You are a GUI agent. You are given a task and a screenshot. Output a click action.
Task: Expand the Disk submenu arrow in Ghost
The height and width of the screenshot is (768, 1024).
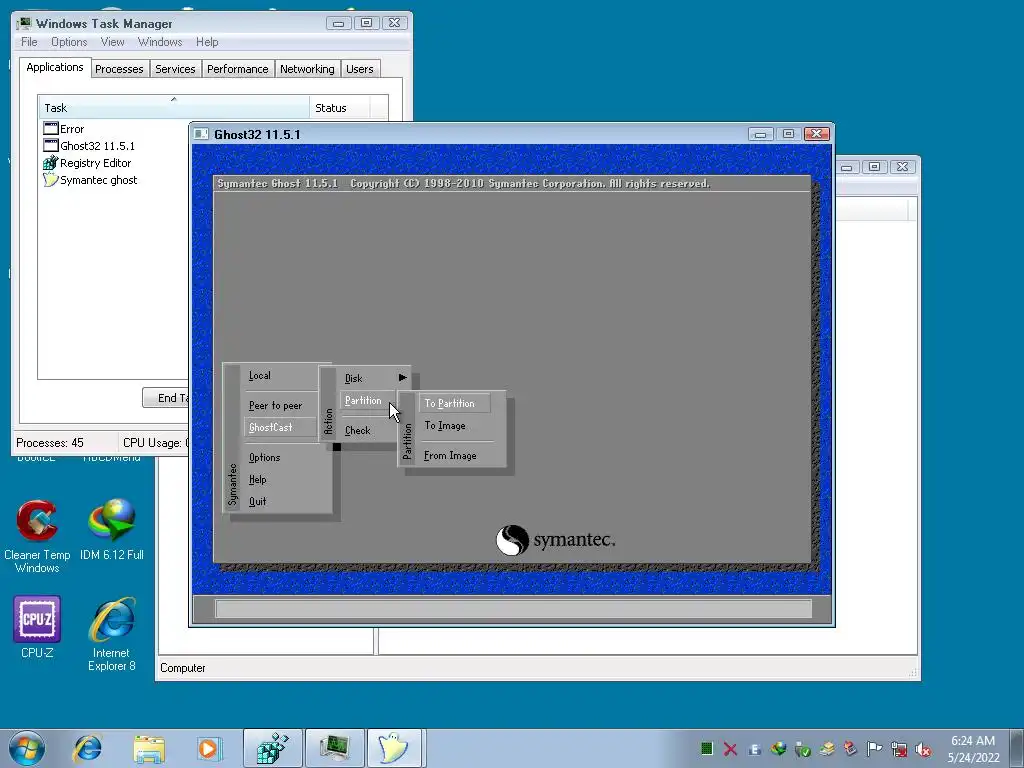402,377
